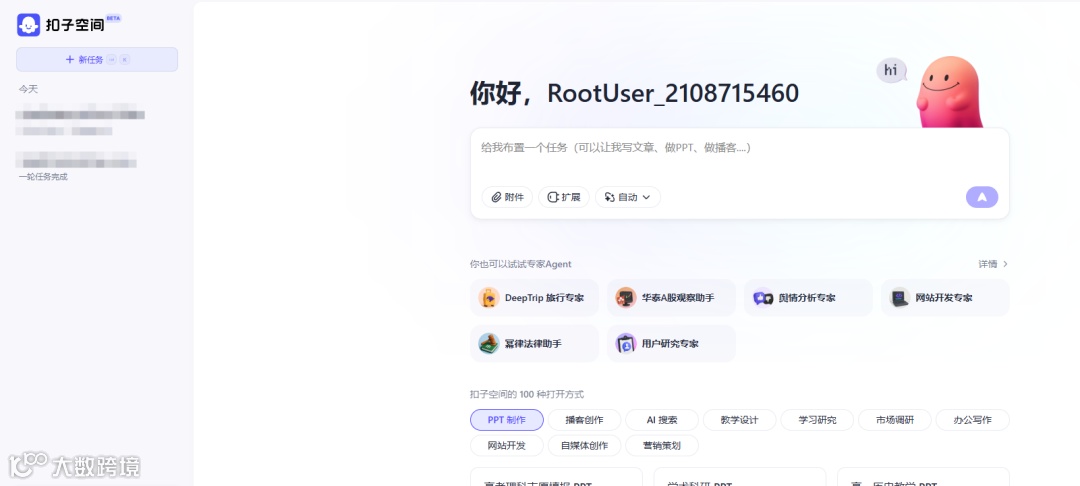Viewport: 1080px width, 486px height.
Task: Click the 扣子空间的 100 种打开方式 heading
Action: 527,395
